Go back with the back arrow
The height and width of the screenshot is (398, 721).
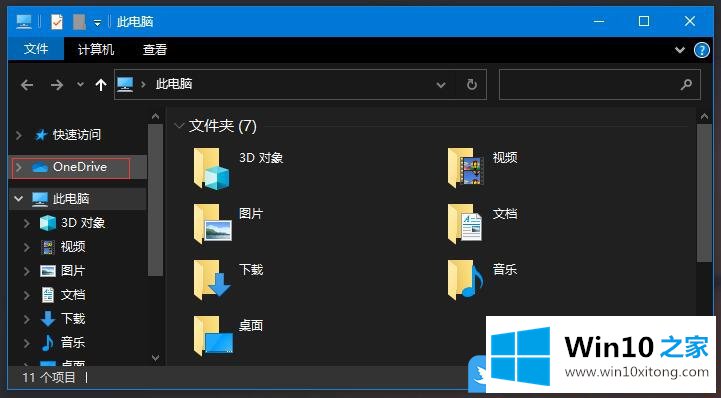[x=27, y=85]
